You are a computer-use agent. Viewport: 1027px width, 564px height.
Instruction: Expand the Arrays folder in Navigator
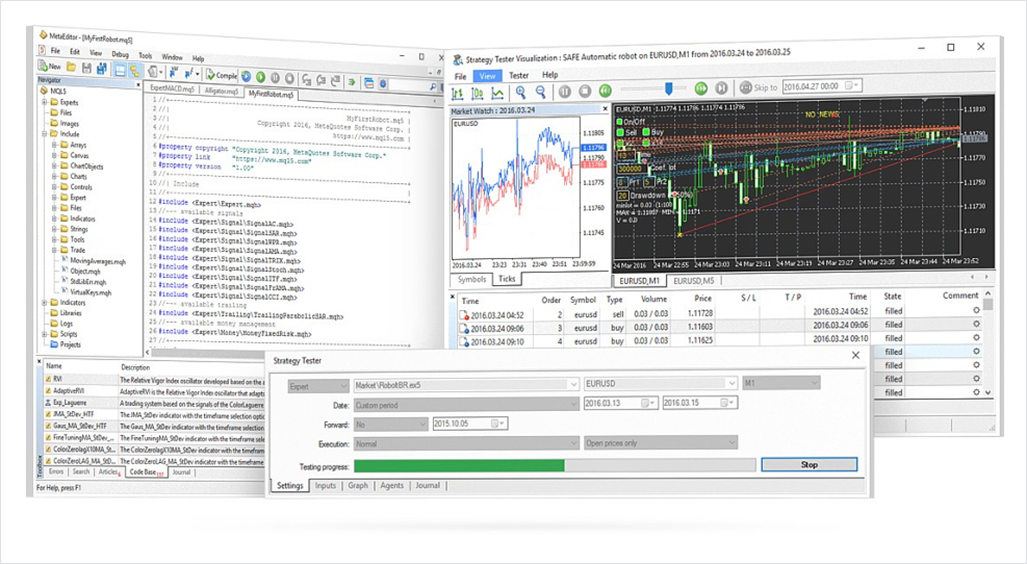click(x=54, y=145)
